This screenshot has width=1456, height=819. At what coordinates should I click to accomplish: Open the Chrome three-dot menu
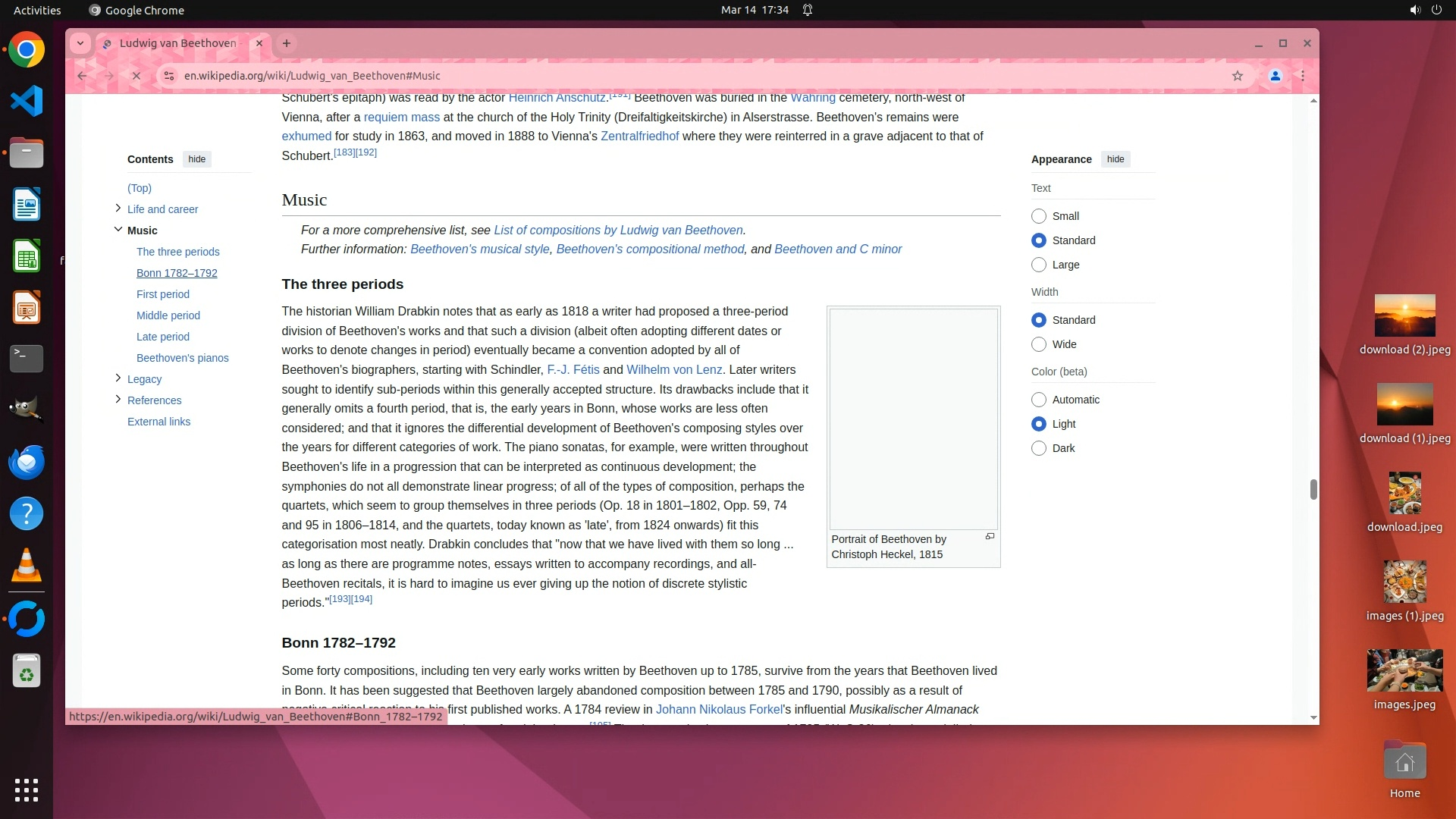(1303, 76)
